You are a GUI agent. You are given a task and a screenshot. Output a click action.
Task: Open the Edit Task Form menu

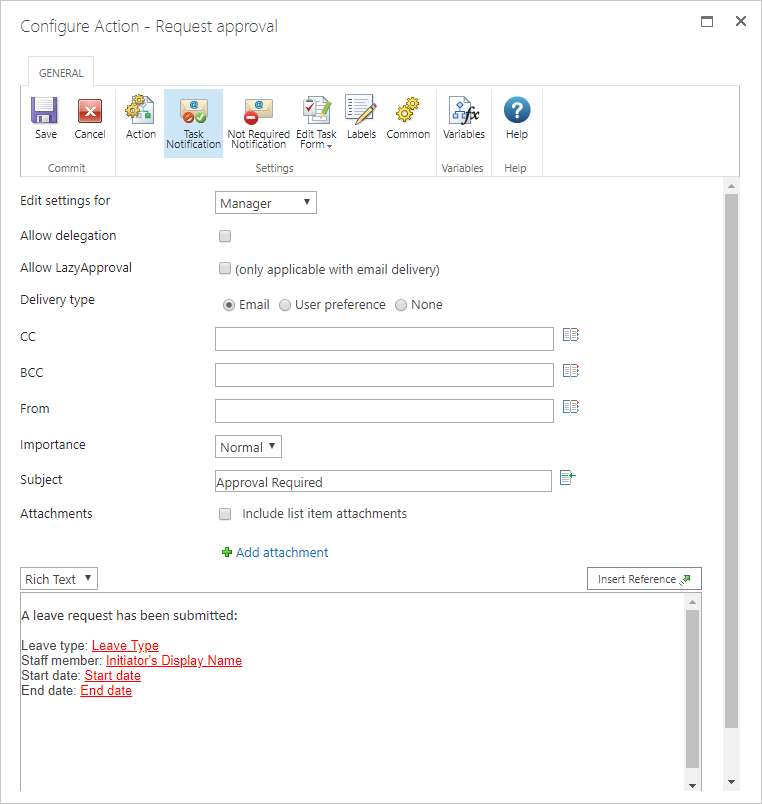pyautogui.click(x=316, y=123)
